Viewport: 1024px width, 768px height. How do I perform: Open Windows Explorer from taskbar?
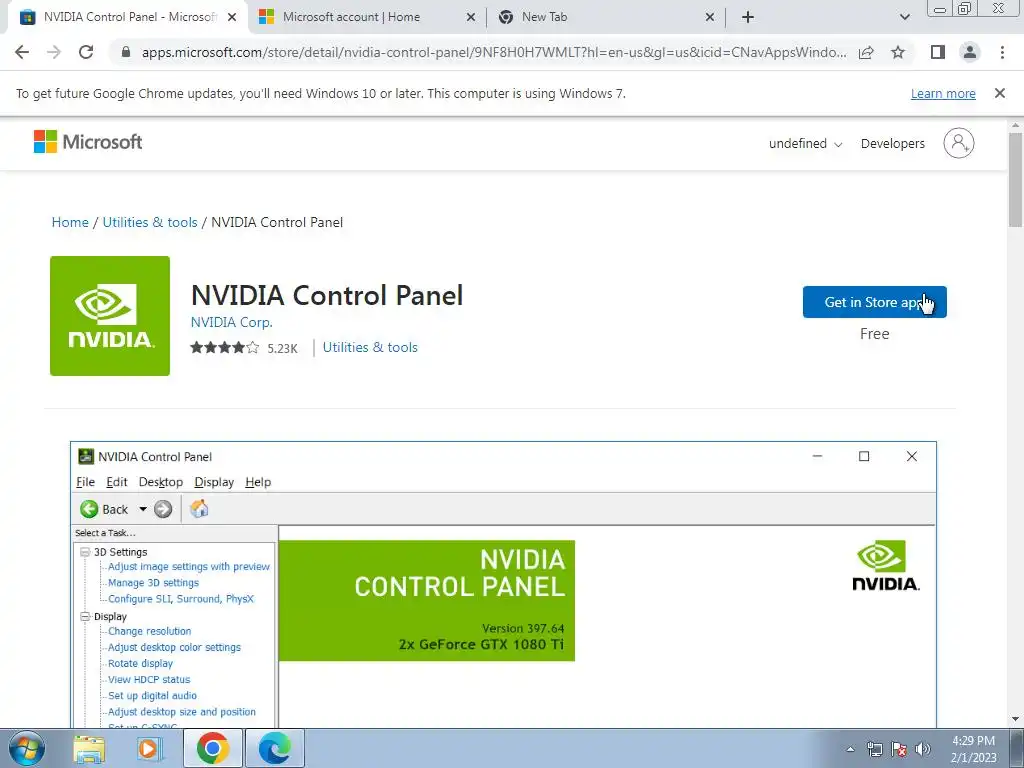(89, 748)
